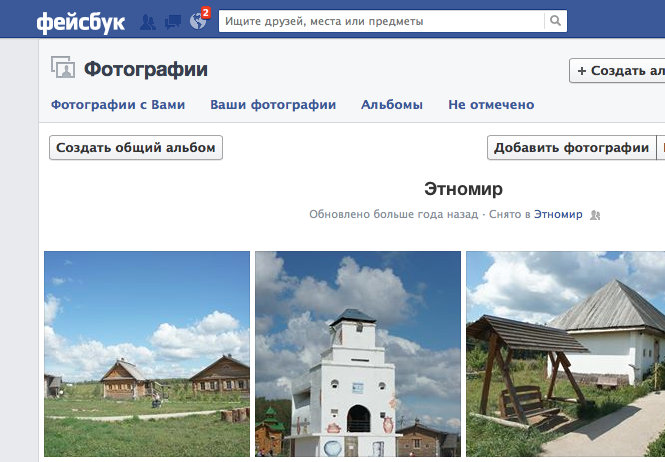Screen dimensions: 665x462
Task: Open photo of wooden swing bench
Action: 565,354
